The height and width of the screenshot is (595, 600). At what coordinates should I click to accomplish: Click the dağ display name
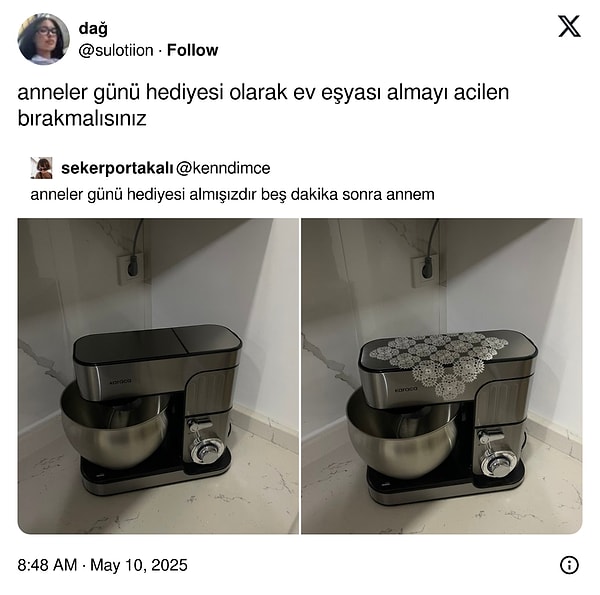(x=93, y=29)
